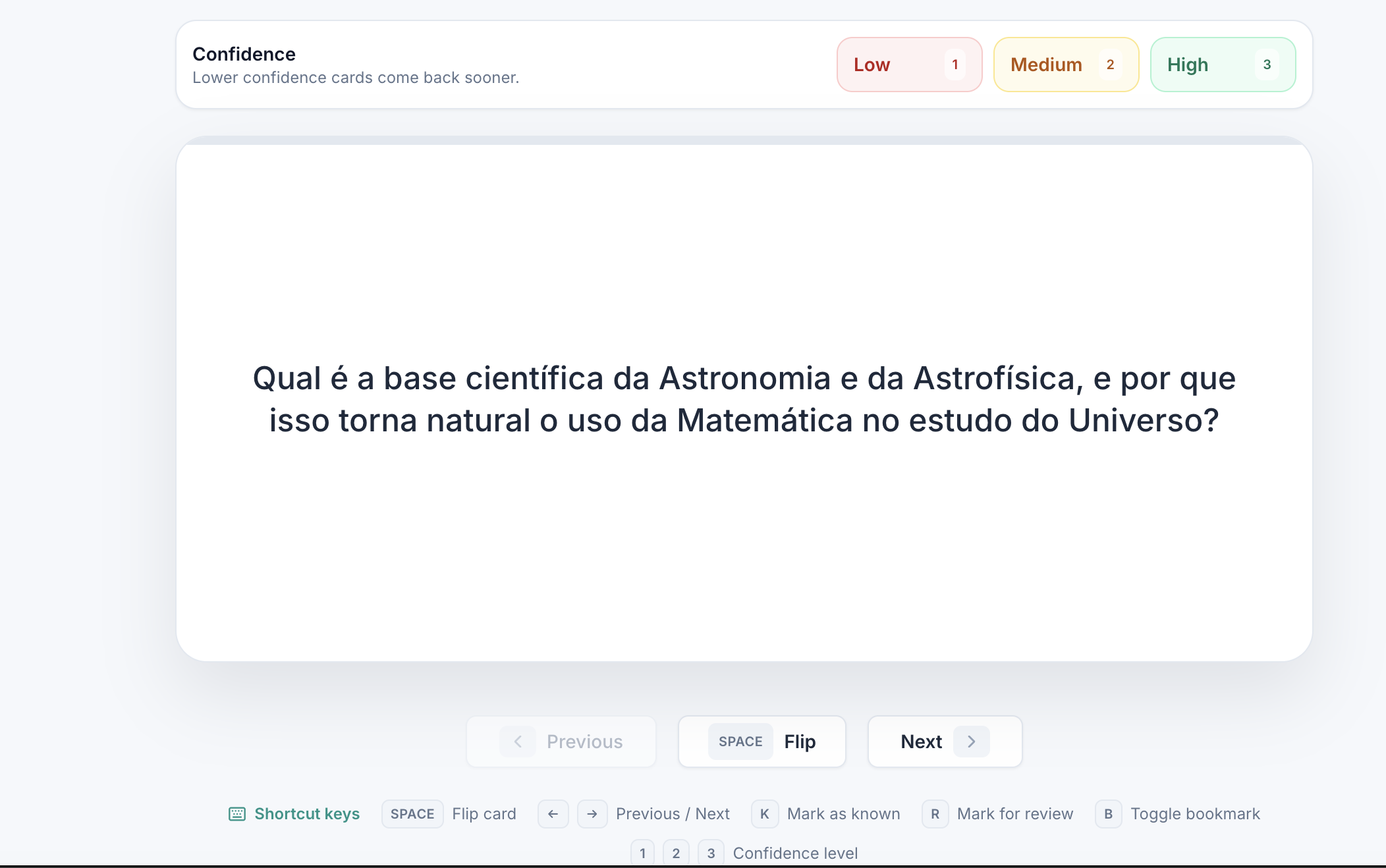Click the B key hint for Toggle bookmark
This screenshot has height=868, width=1386.
[1109, 814]
